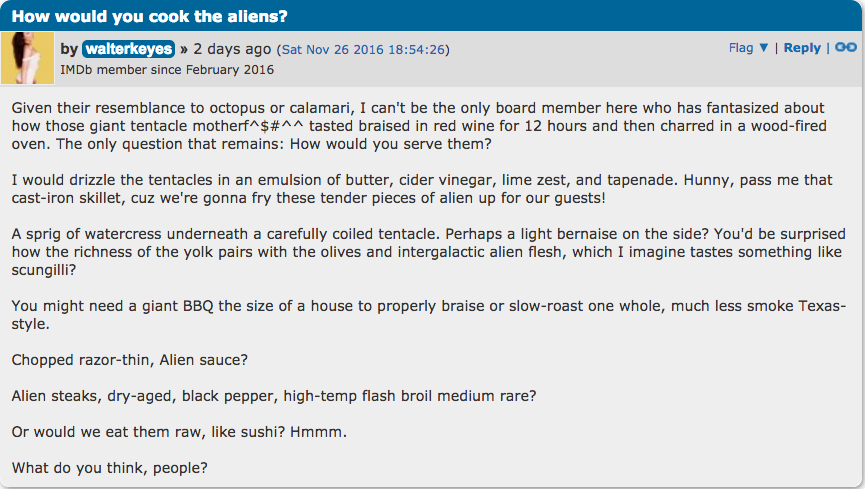
Task: Open the poster's avatar thumbnail
Action: [x=28, y=58]
